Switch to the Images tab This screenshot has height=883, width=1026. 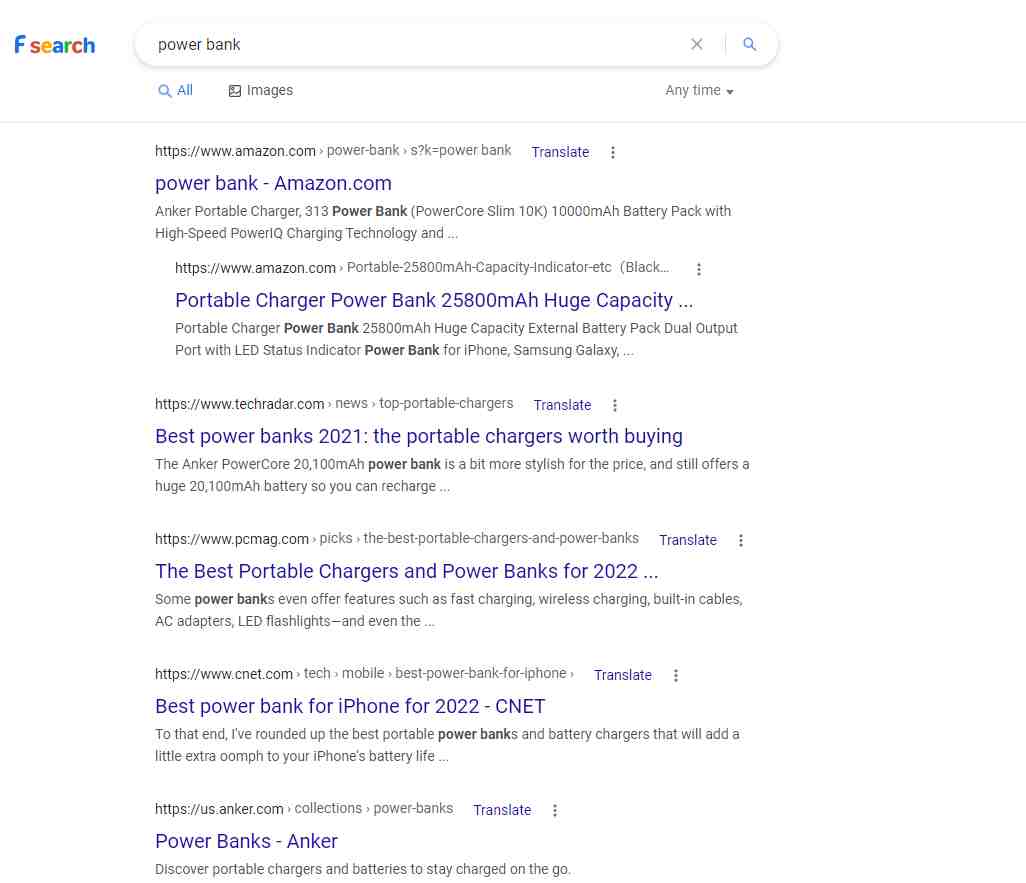point(260,90)
